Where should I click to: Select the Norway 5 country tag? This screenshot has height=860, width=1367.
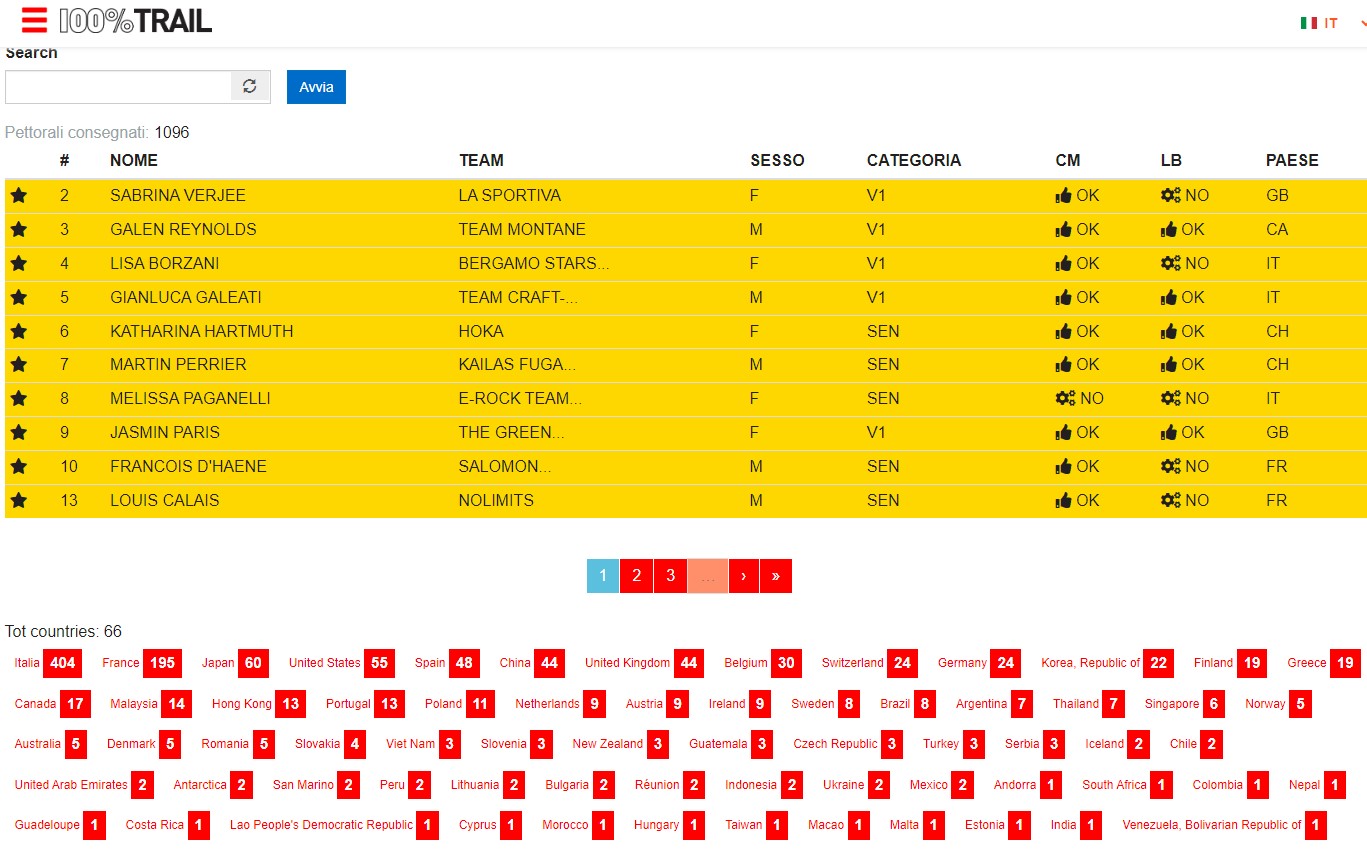tap(1277, 704)
